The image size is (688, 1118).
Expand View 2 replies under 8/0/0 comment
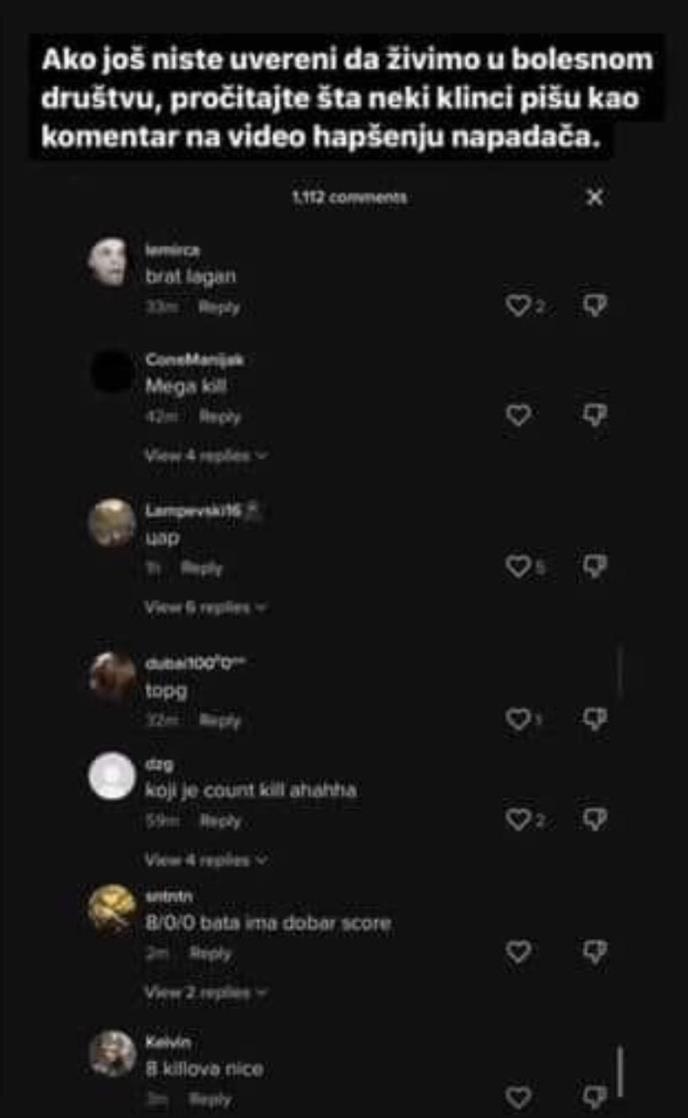tap(206, 992)
